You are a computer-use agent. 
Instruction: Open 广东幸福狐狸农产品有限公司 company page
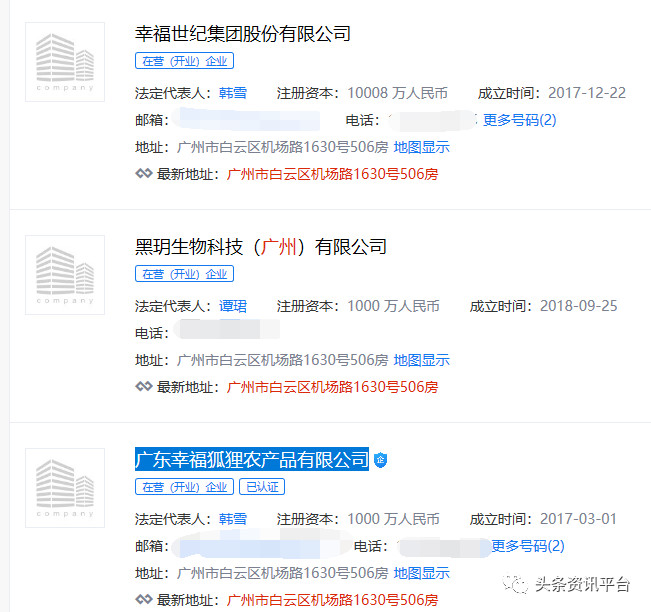(x=252, y=460)
